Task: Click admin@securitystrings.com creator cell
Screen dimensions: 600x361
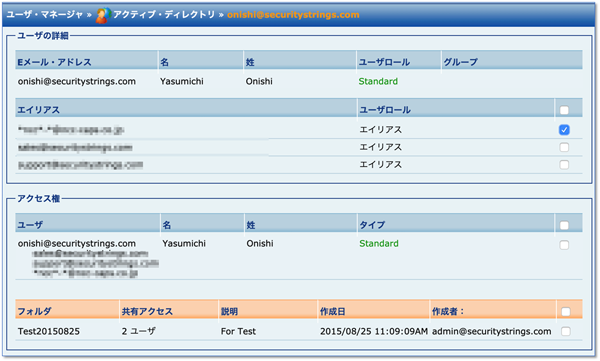Action: click(492, 332)
